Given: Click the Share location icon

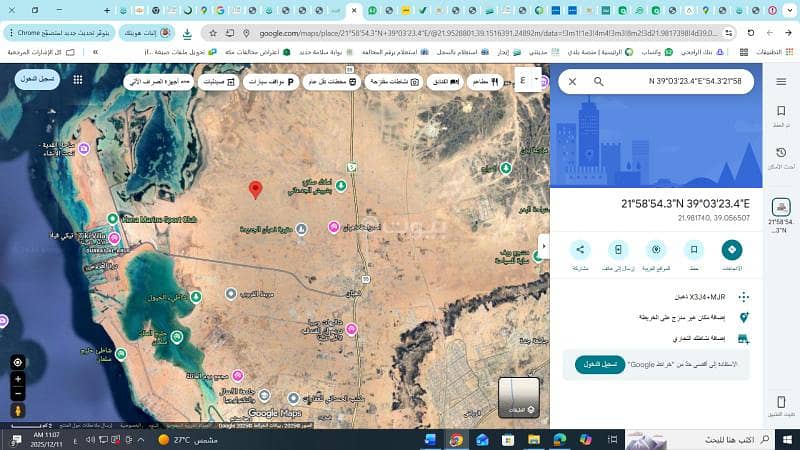Looking at the screenshot, I should tap(580, 250).
